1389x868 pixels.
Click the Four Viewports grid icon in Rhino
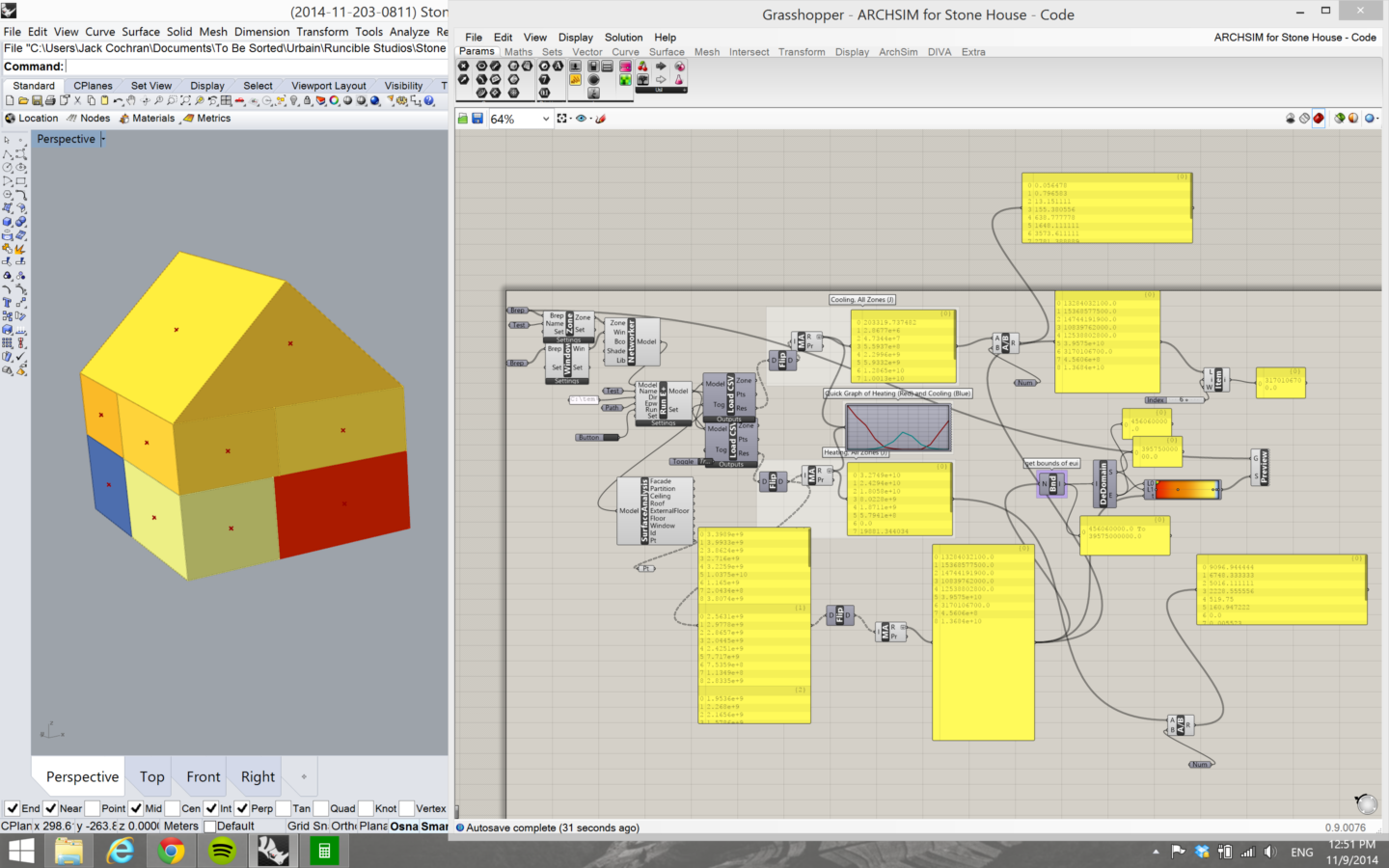tap(227, 100)
